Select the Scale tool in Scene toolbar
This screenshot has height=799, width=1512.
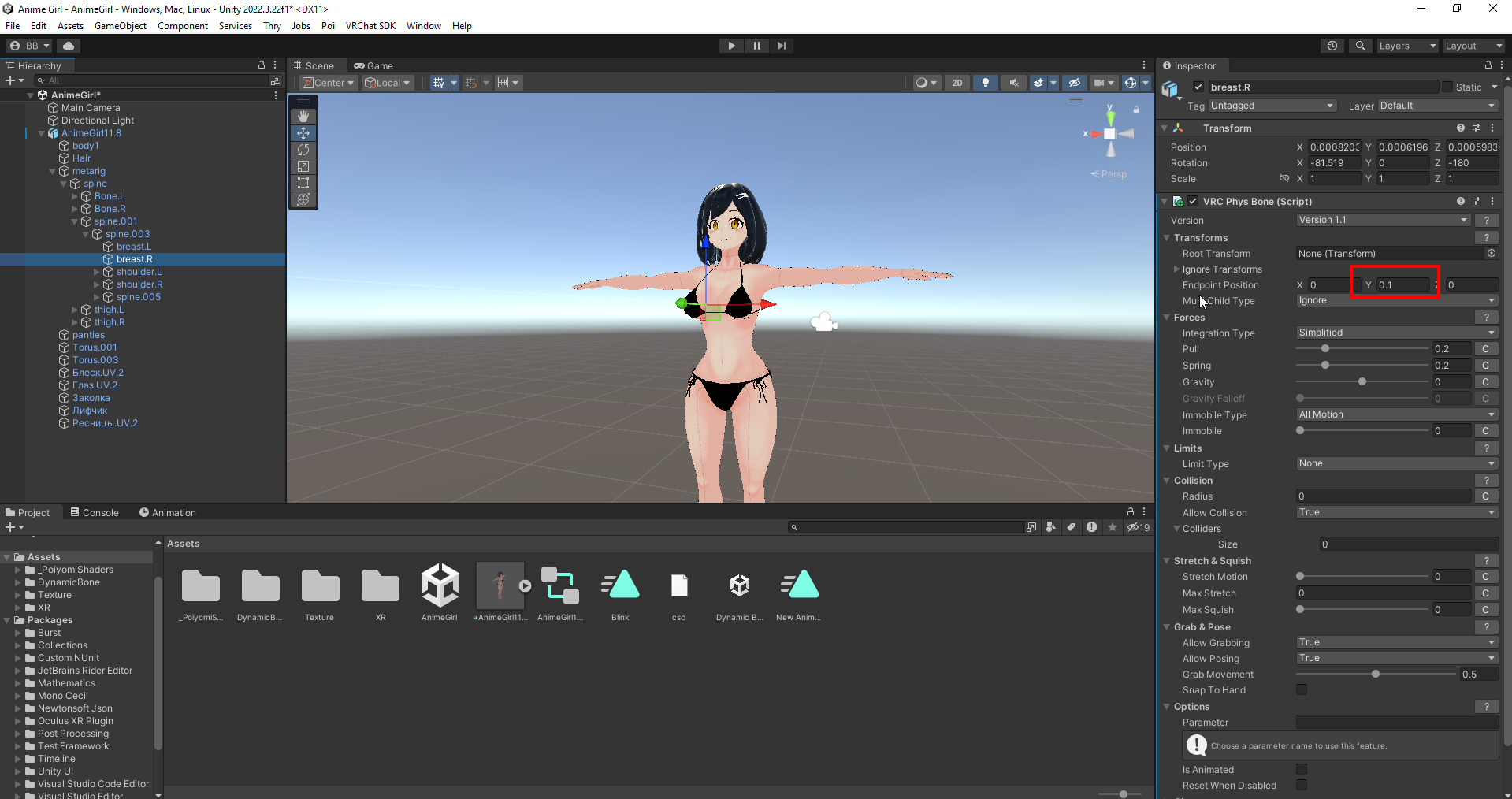click(303, 166)
